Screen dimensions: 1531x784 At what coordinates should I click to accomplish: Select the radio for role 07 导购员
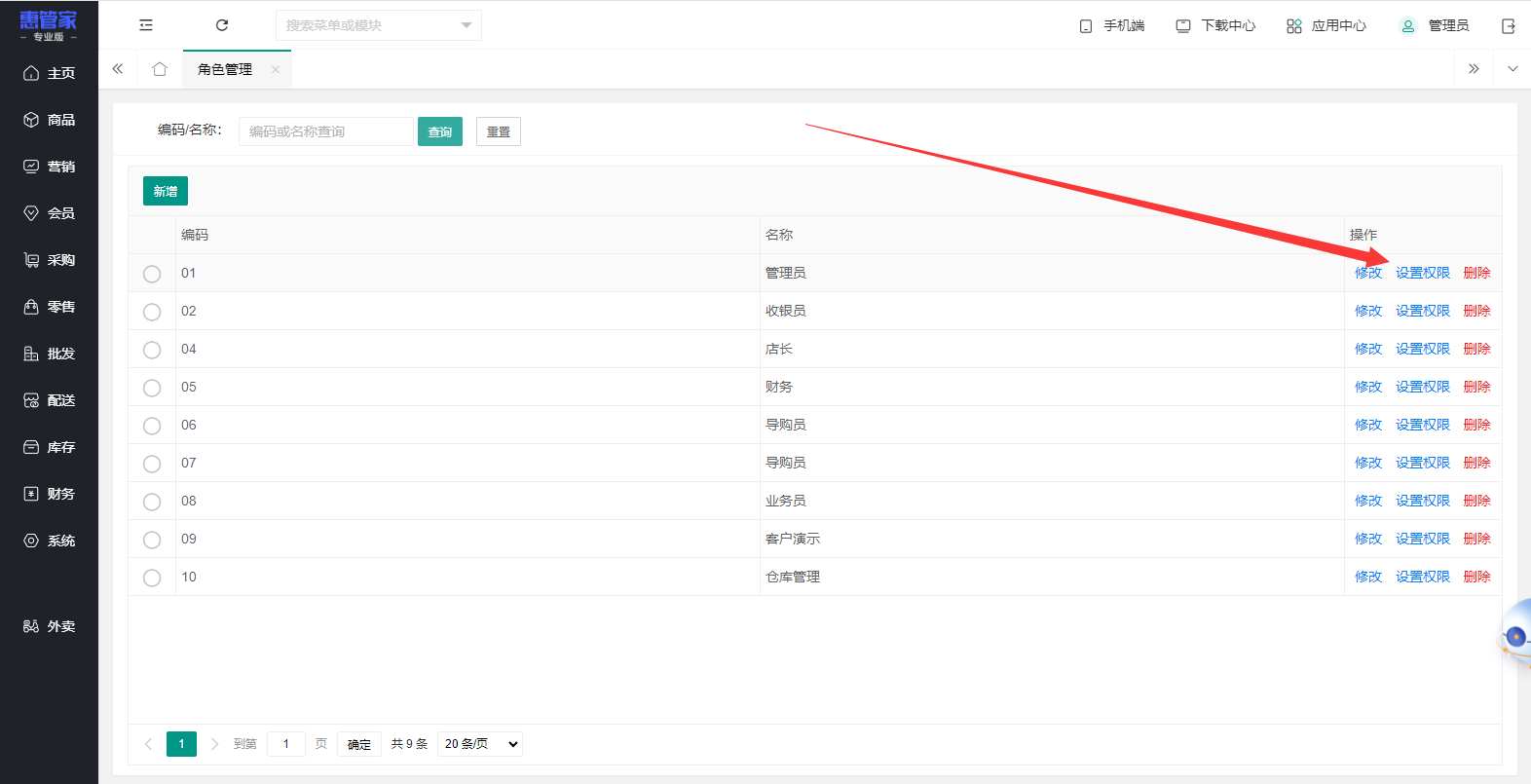click(x=152, y=464)
